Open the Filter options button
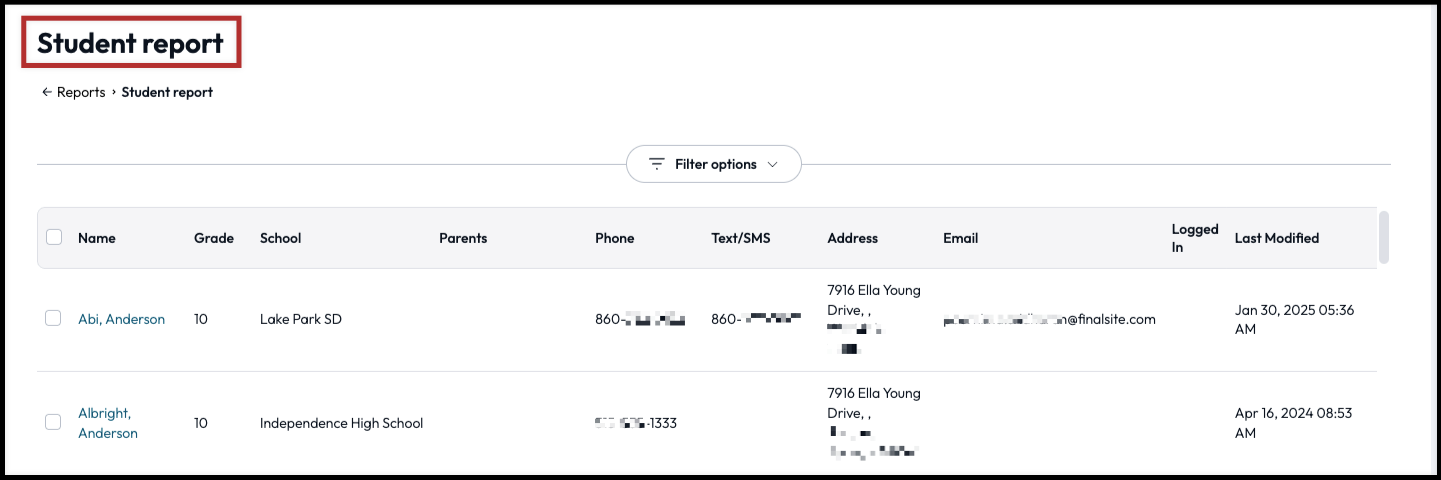 714,164
